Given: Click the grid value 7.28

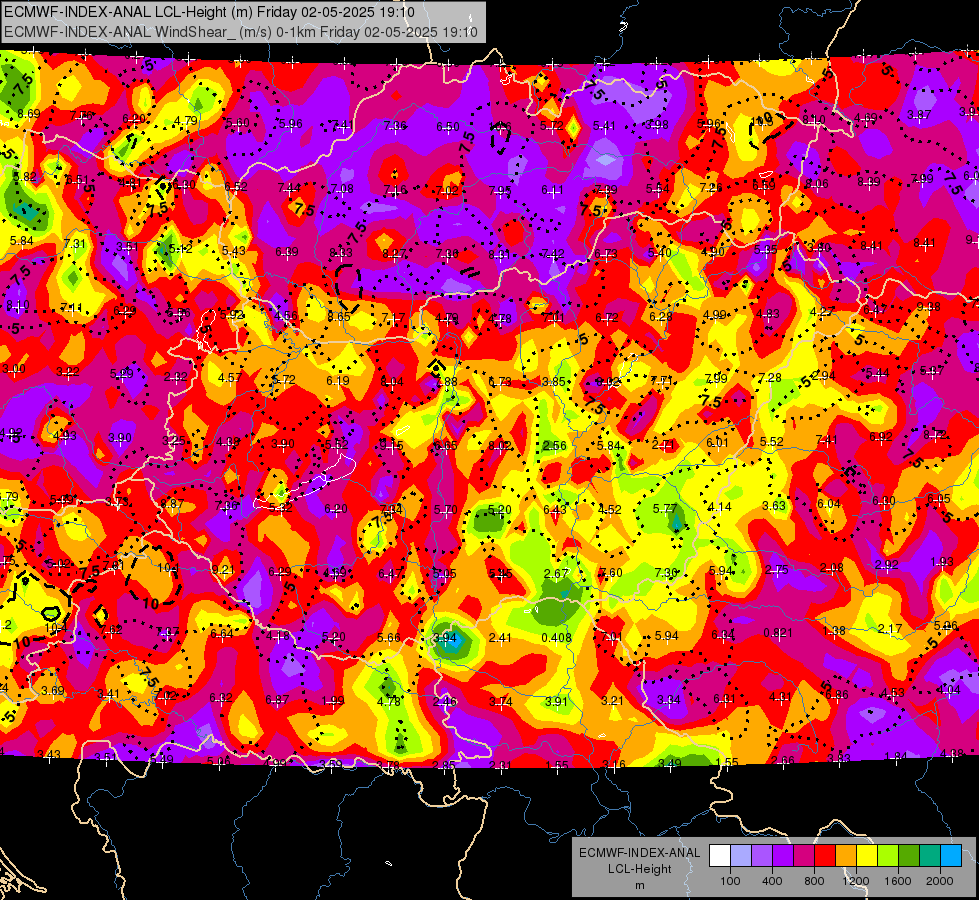Looking at the screenshot, I should pyautogui.click(x=770, y=377).
